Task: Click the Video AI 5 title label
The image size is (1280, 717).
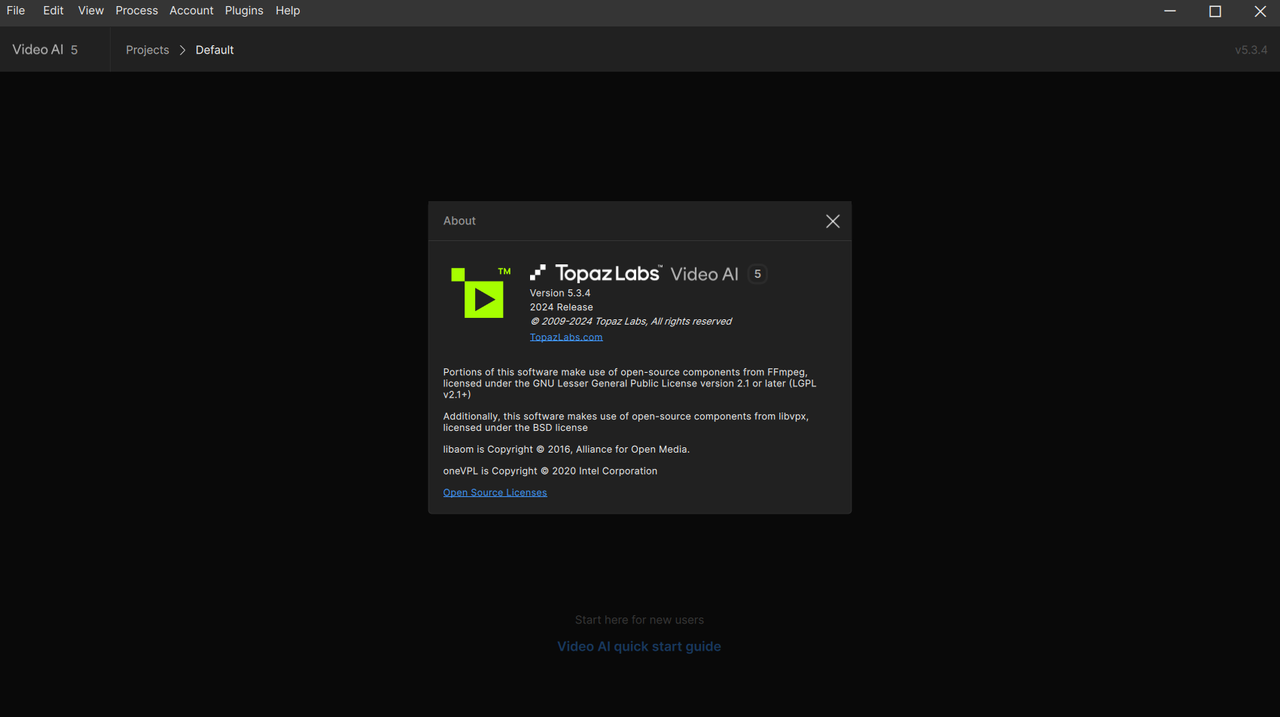Action: tap(45, 50)
